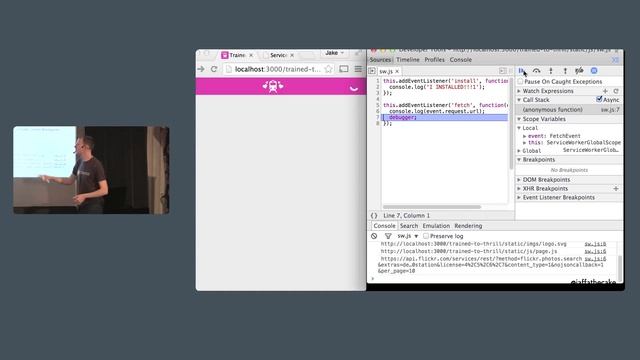Open sw.js:6 link for flickr log

(595, 259)
